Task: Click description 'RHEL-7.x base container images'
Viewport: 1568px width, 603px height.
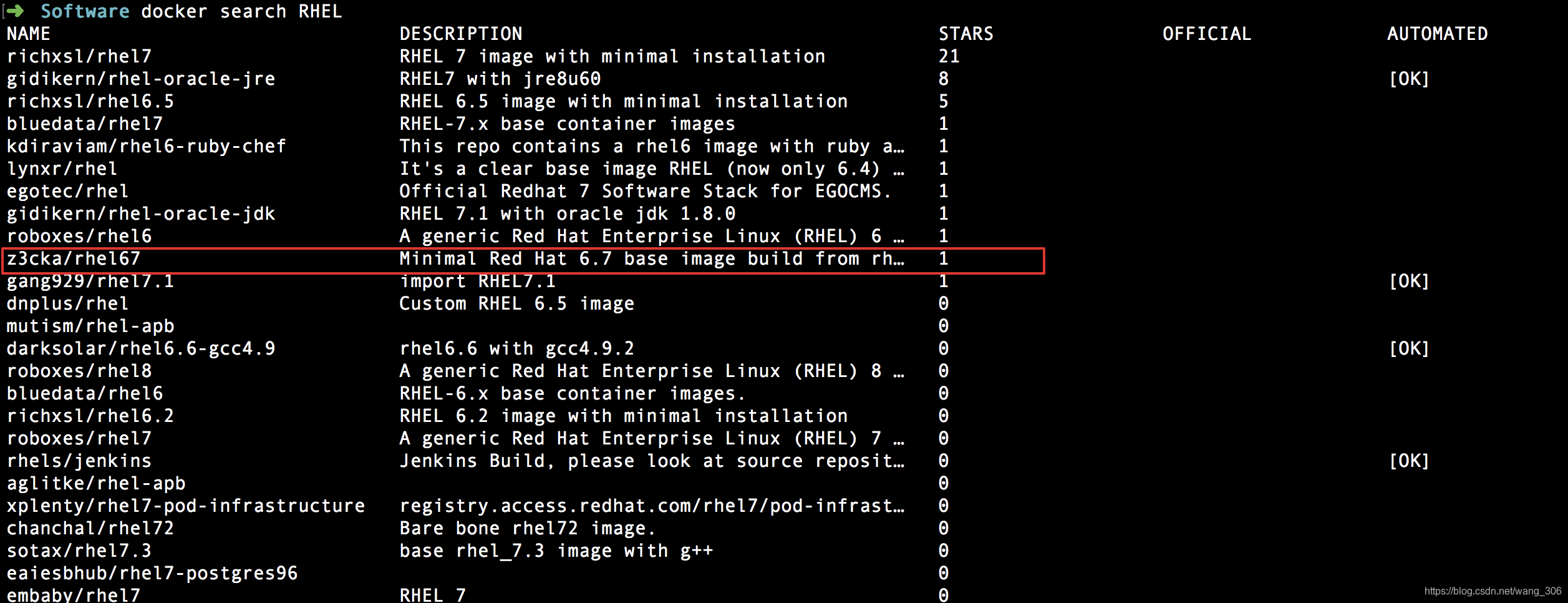Action: (568, 124)
